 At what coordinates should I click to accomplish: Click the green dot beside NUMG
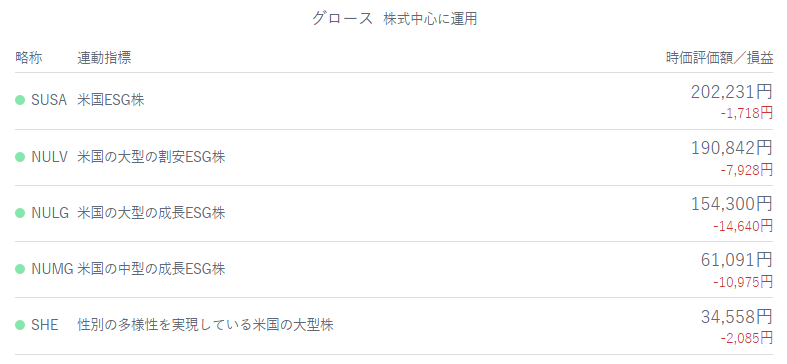click(x=20, y=269)
